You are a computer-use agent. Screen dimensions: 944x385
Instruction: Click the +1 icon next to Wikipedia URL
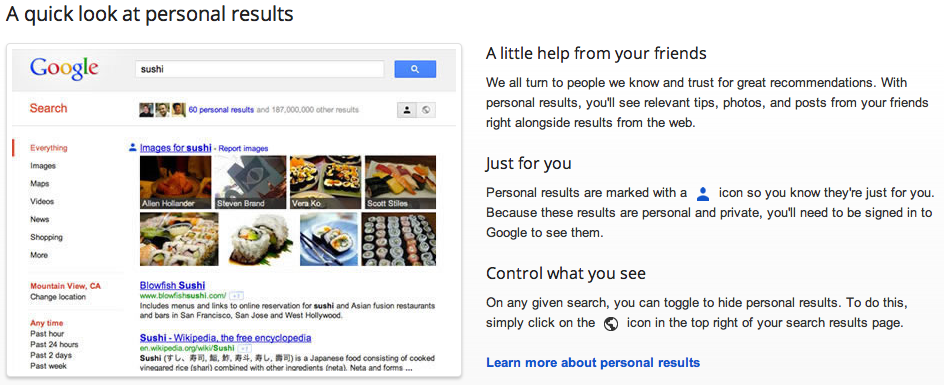click(x=244, y=349)
